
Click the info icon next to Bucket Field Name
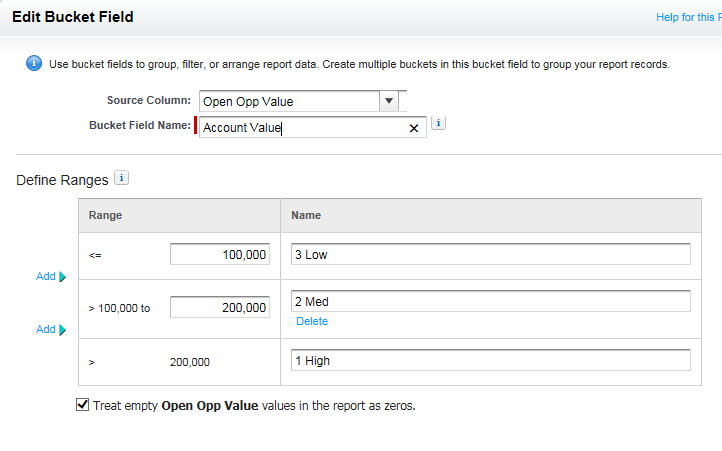pos(438,123)
